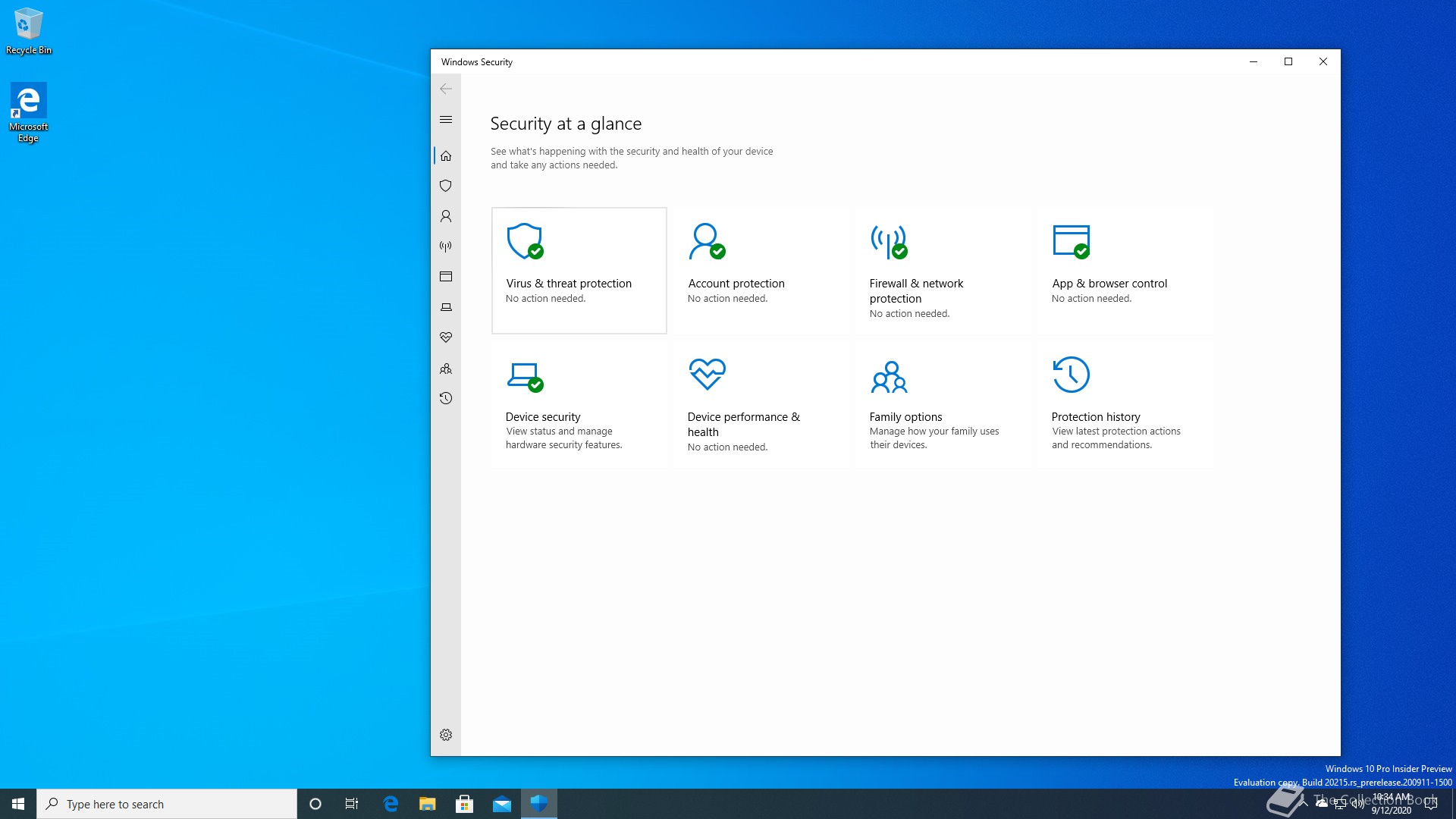Open App & browser control sidebar icon
This screenshot has height=819, width=1456.
(x=446, y=277)
